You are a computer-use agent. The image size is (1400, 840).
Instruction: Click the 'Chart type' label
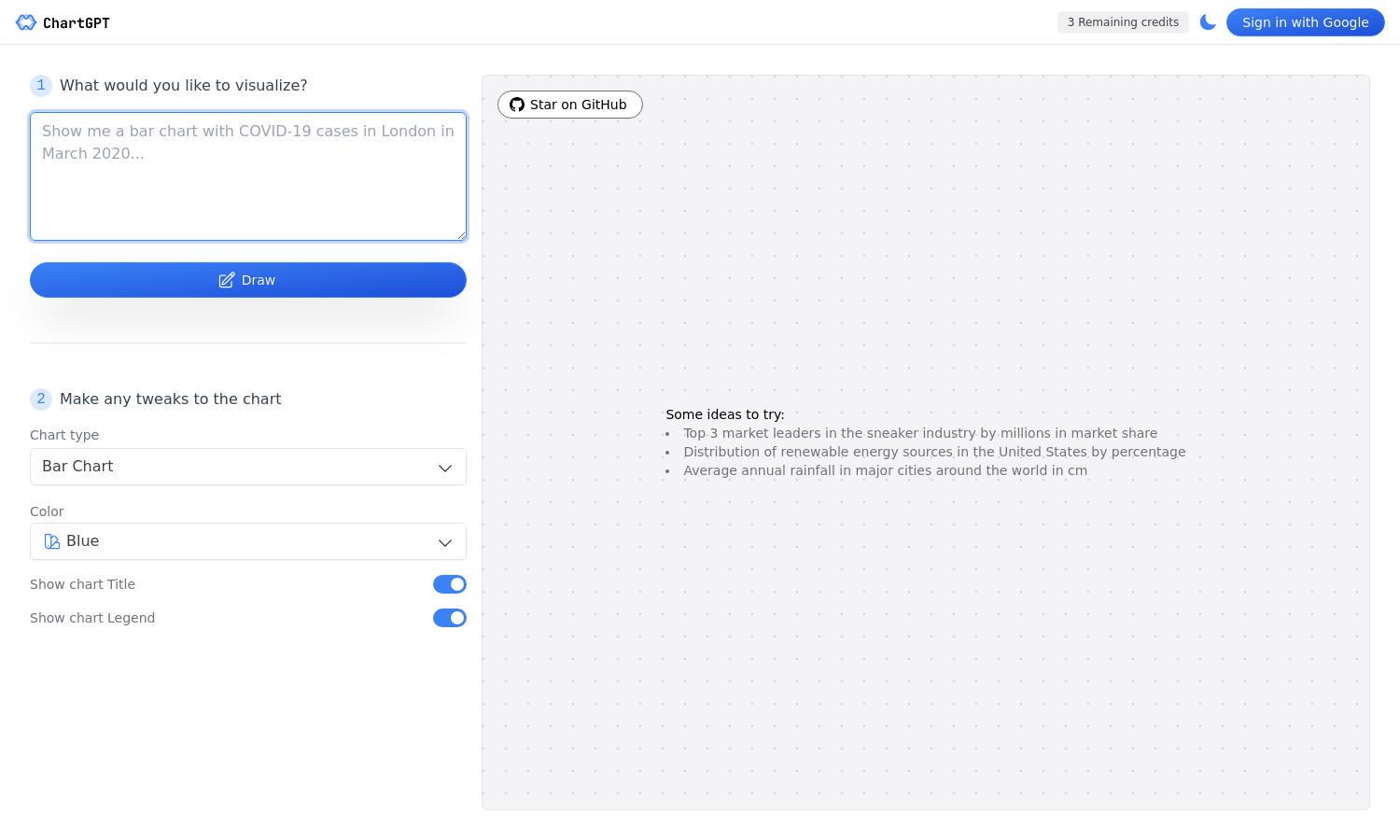pos(64,435)
